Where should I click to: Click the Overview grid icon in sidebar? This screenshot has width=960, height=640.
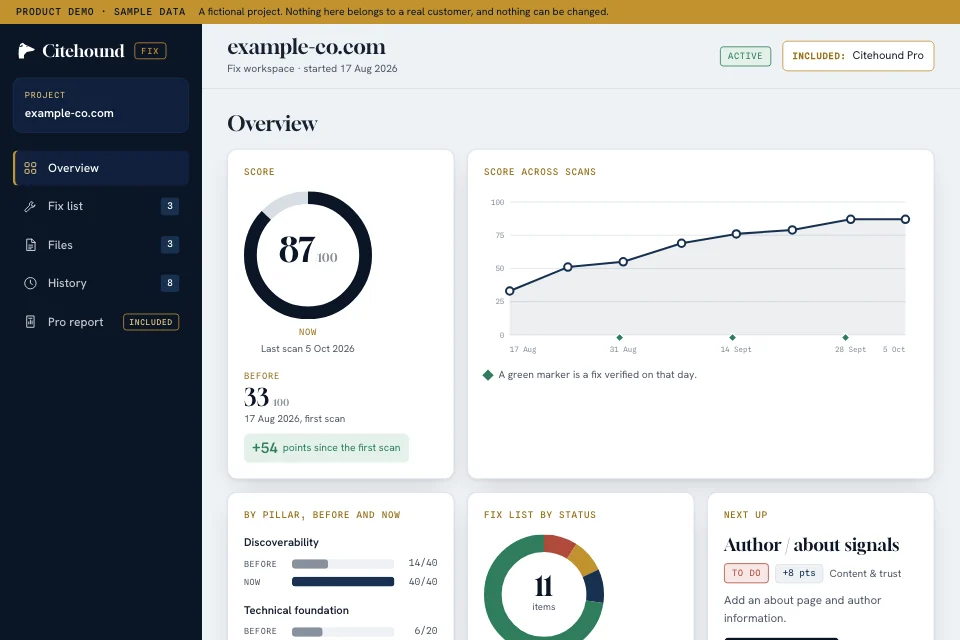pos(30,168)
